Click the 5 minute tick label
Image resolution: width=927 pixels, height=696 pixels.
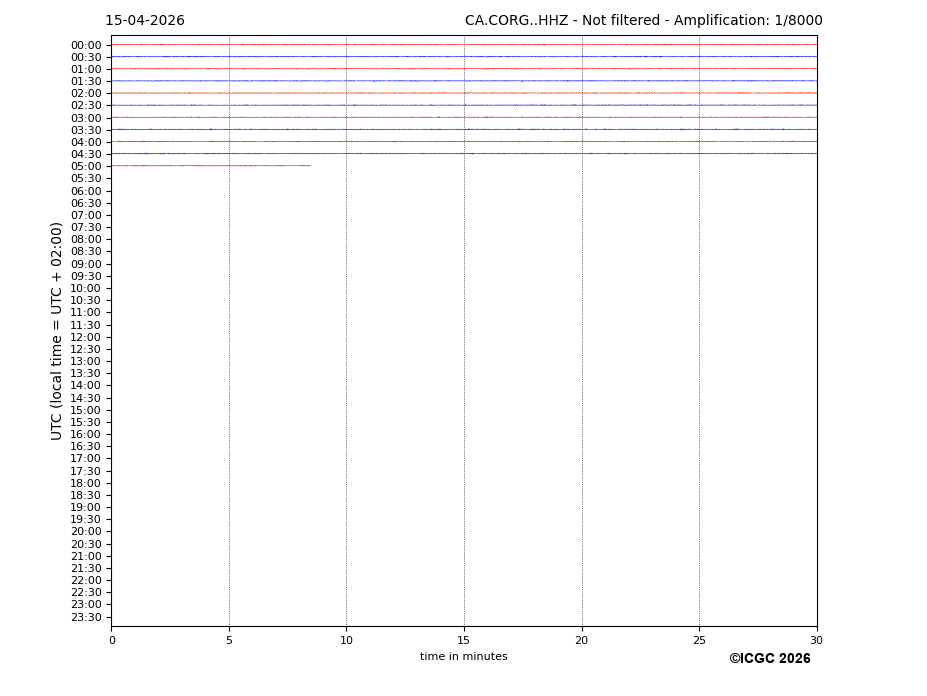click(x=229, y=641)
